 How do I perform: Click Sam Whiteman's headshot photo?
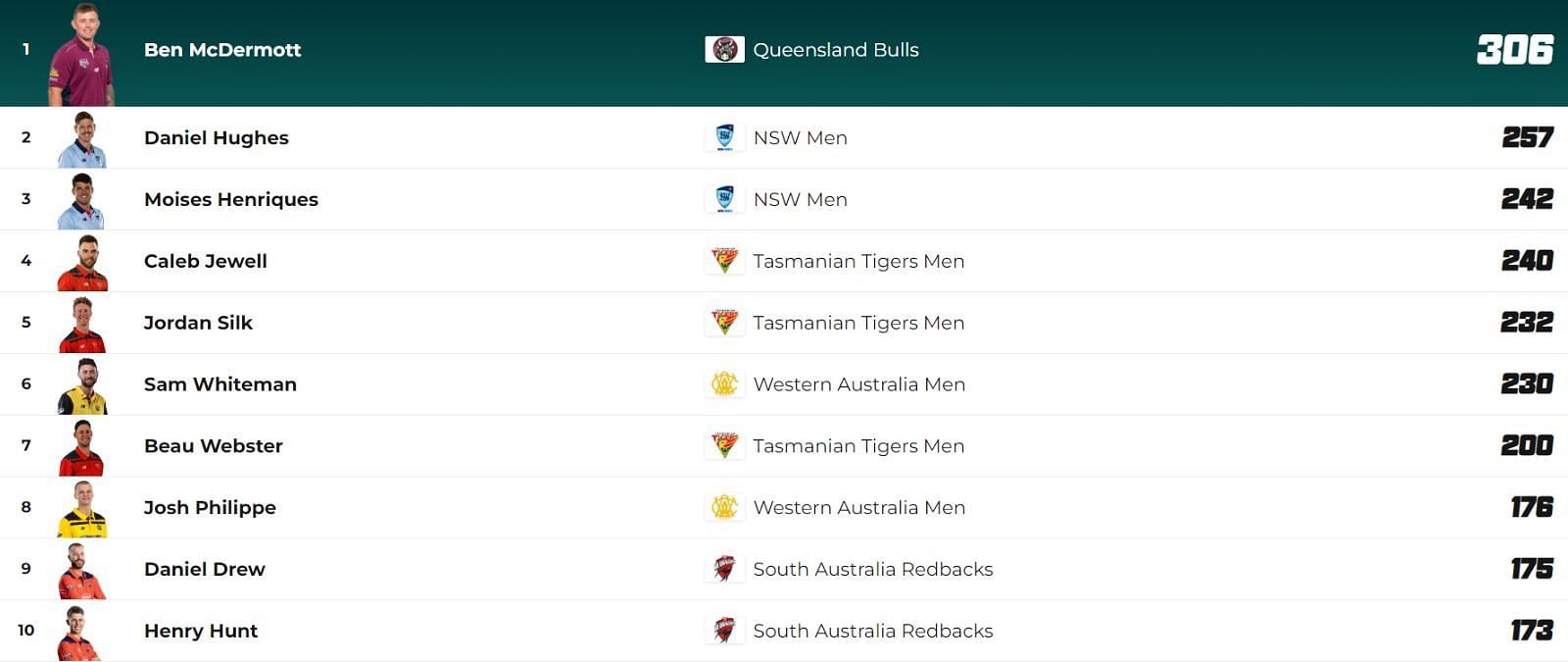(82, 386)
